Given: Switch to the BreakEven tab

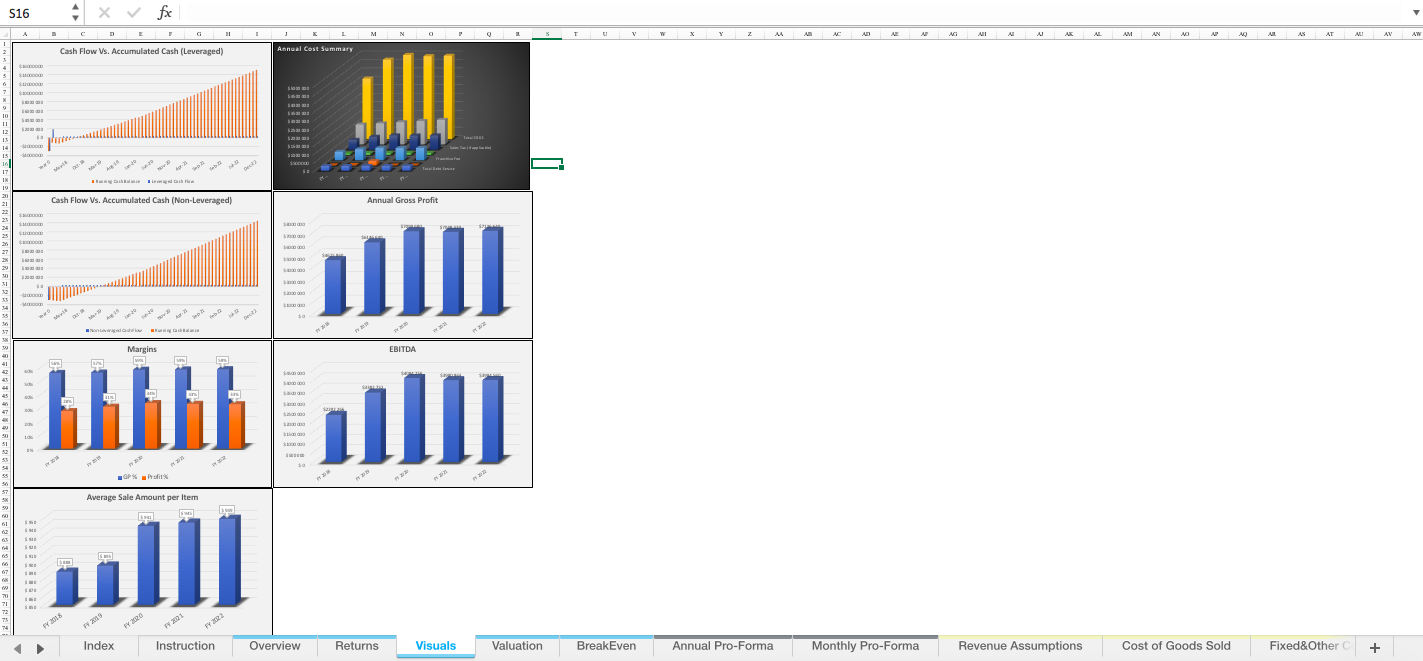Looking at the screenshot, I should (606, 647).
